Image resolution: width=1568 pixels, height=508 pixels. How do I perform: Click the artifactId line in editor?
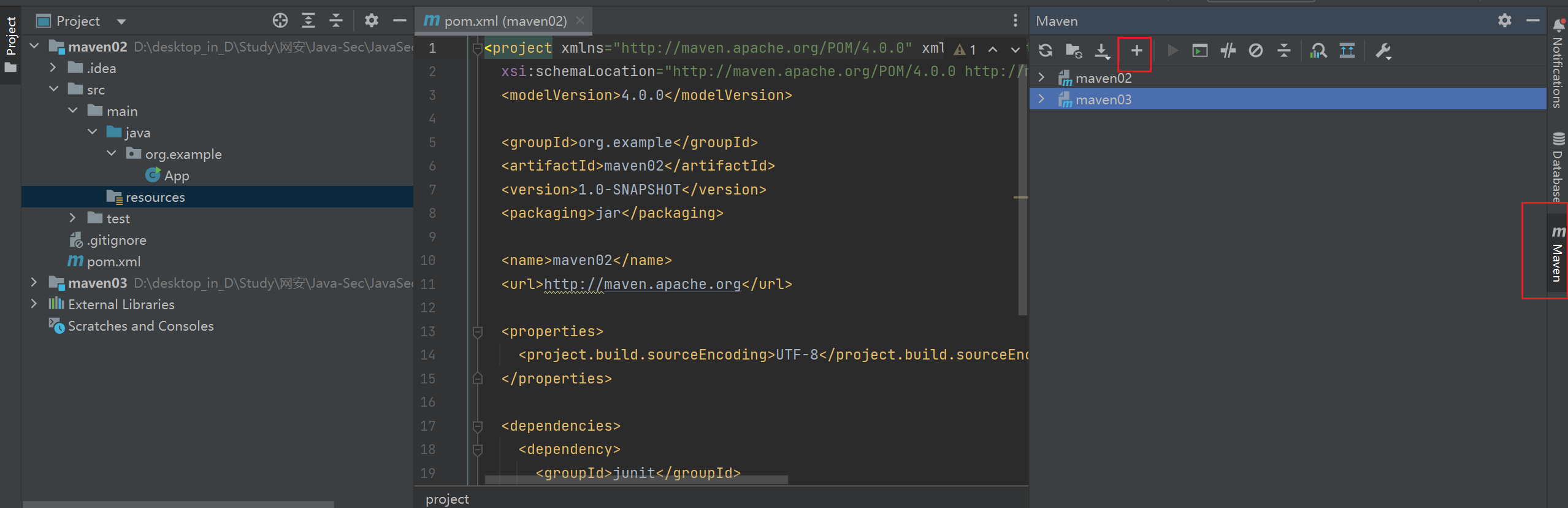(x=638, y=166)
